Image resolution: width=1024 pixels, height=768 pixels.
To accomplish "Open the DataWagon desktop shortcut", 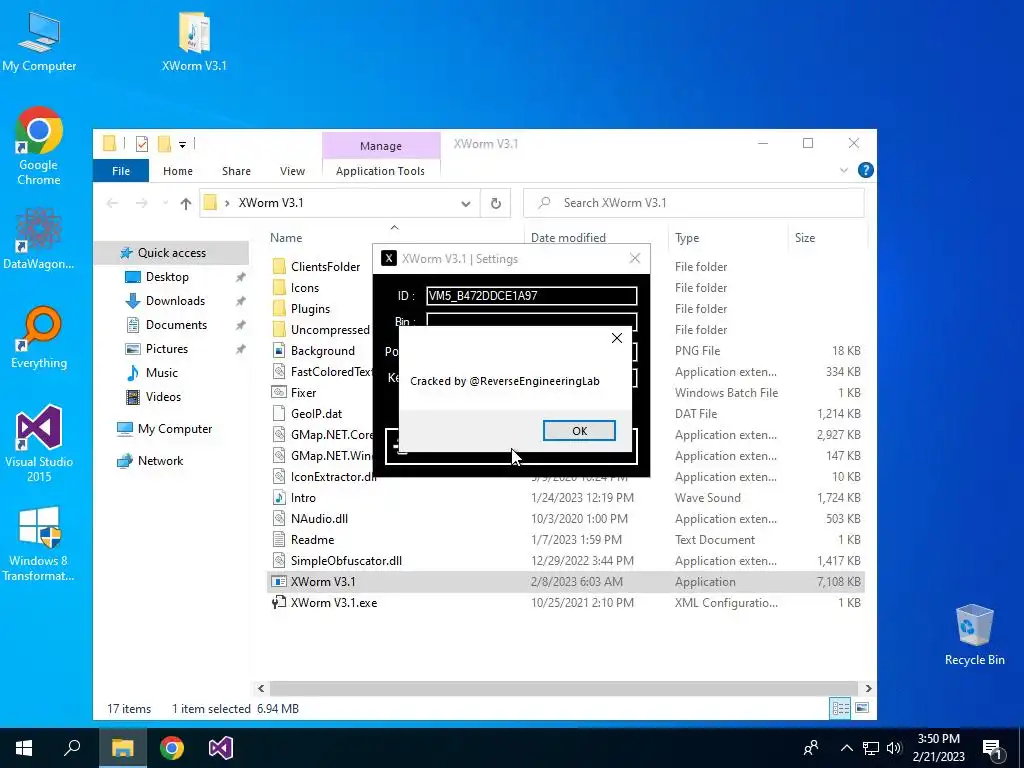I will (39, 238).
